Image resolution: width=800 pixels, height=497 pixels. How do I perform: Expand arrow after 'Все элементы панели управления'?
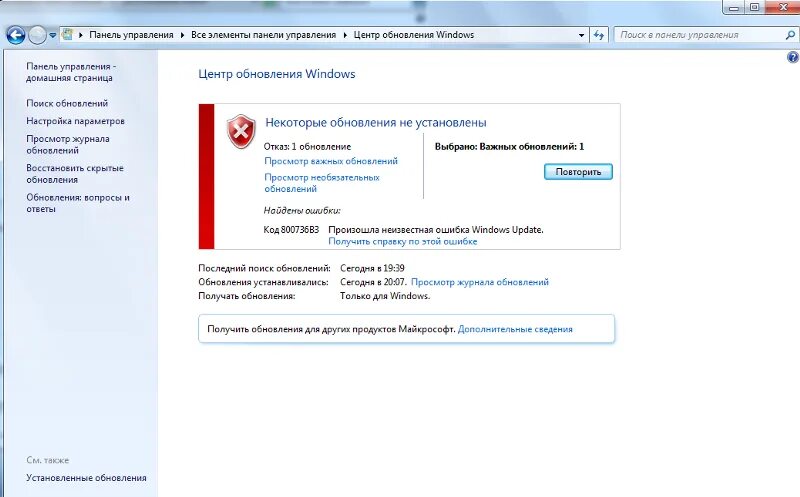click(345, 35)
